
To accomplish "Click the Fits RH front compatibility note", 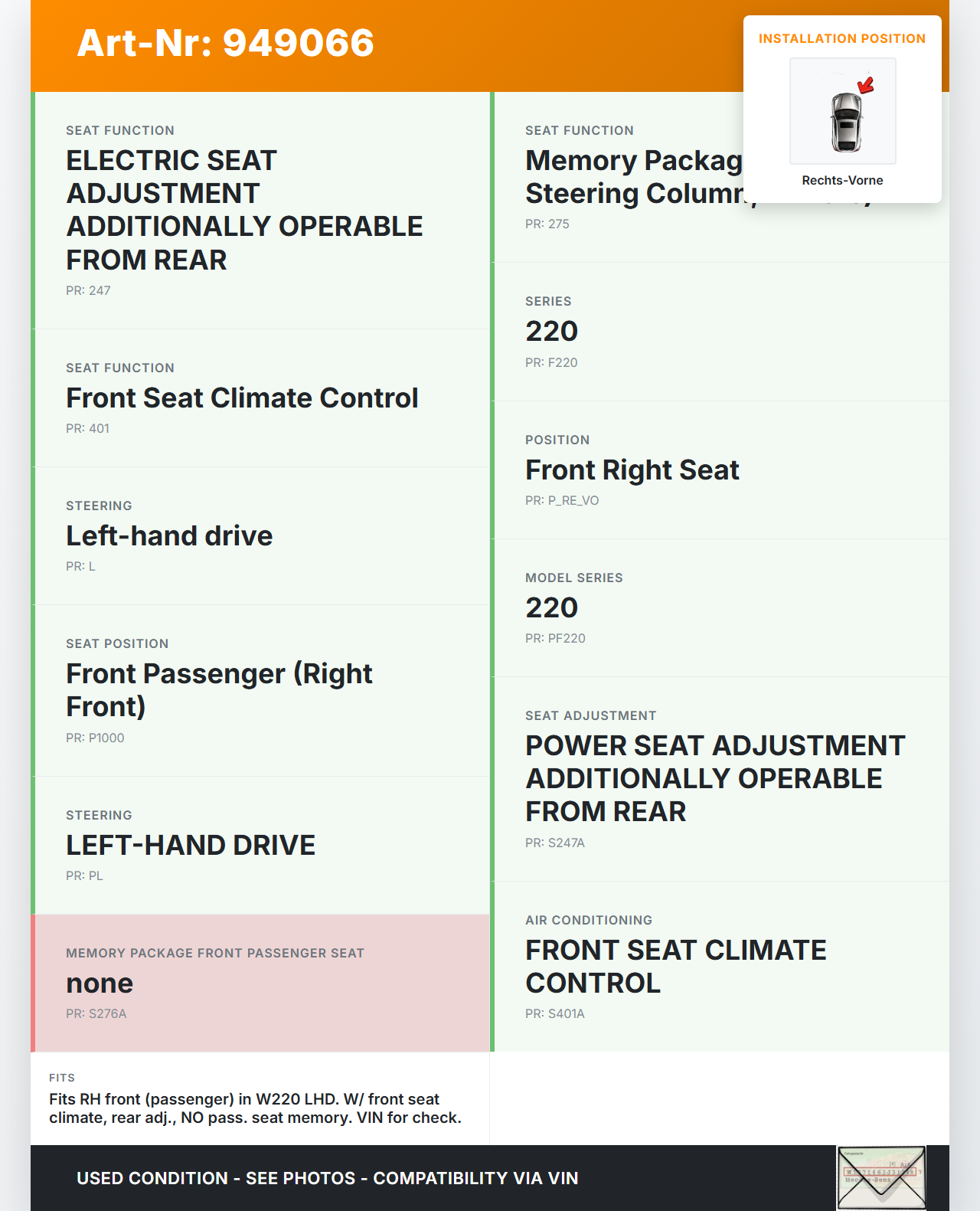I will pos(256,1108).
